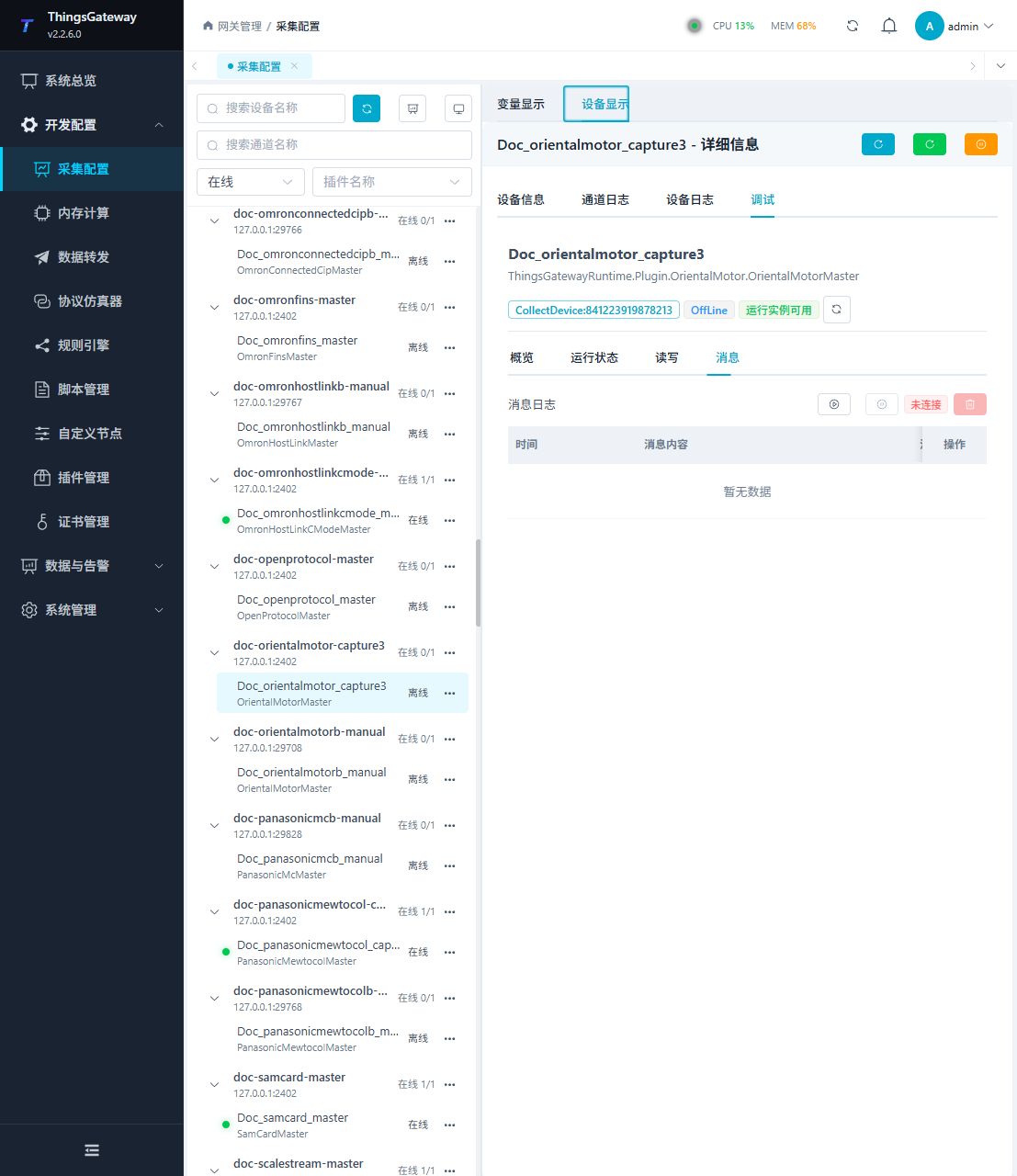The height and width of the screenshot is (1176, 1017).
Task: Go to 规则引擎
Action: click(x=92, y=345)
